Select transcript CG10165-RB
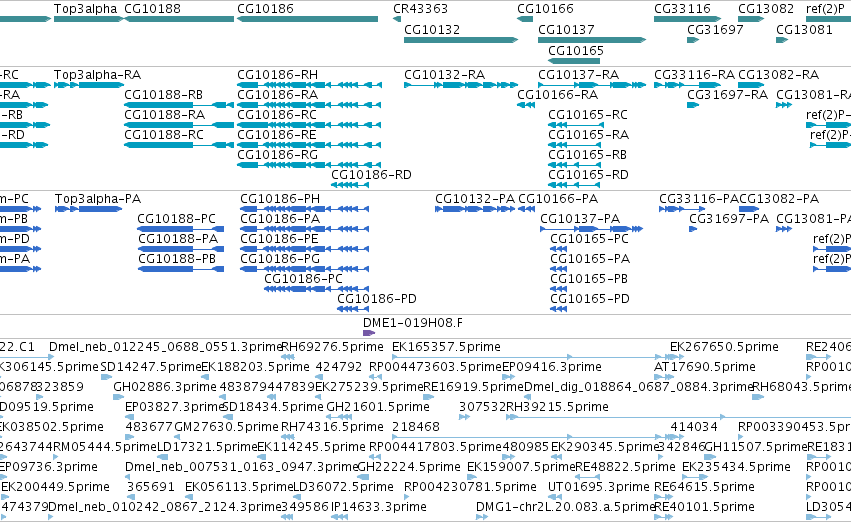Image resolution: width=851 pixels, height=522 pixels. [x=587, y=155]
